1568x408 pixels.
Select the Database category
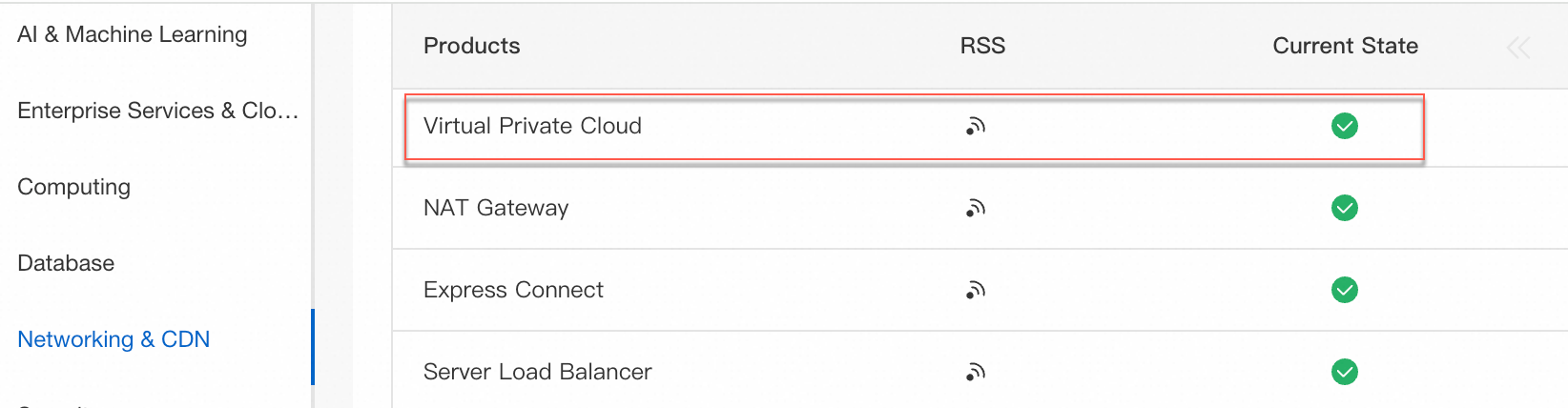[x=66, y=263]
